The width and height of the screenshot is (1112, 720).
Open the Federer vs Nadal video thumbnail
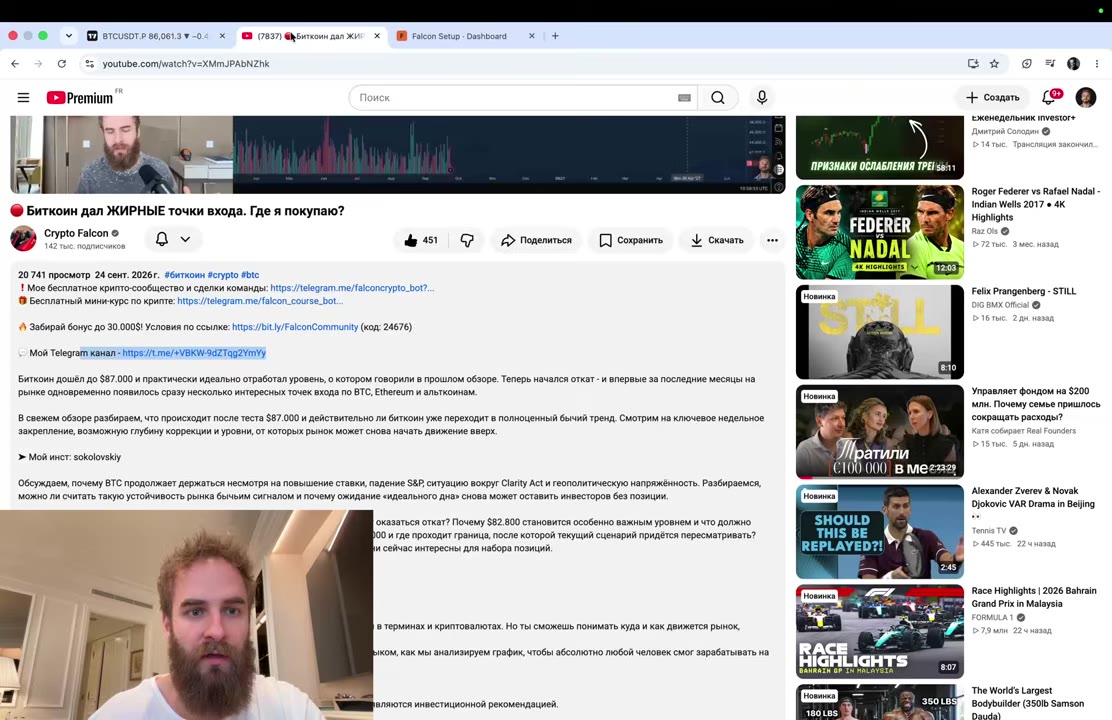coord(879,232)
